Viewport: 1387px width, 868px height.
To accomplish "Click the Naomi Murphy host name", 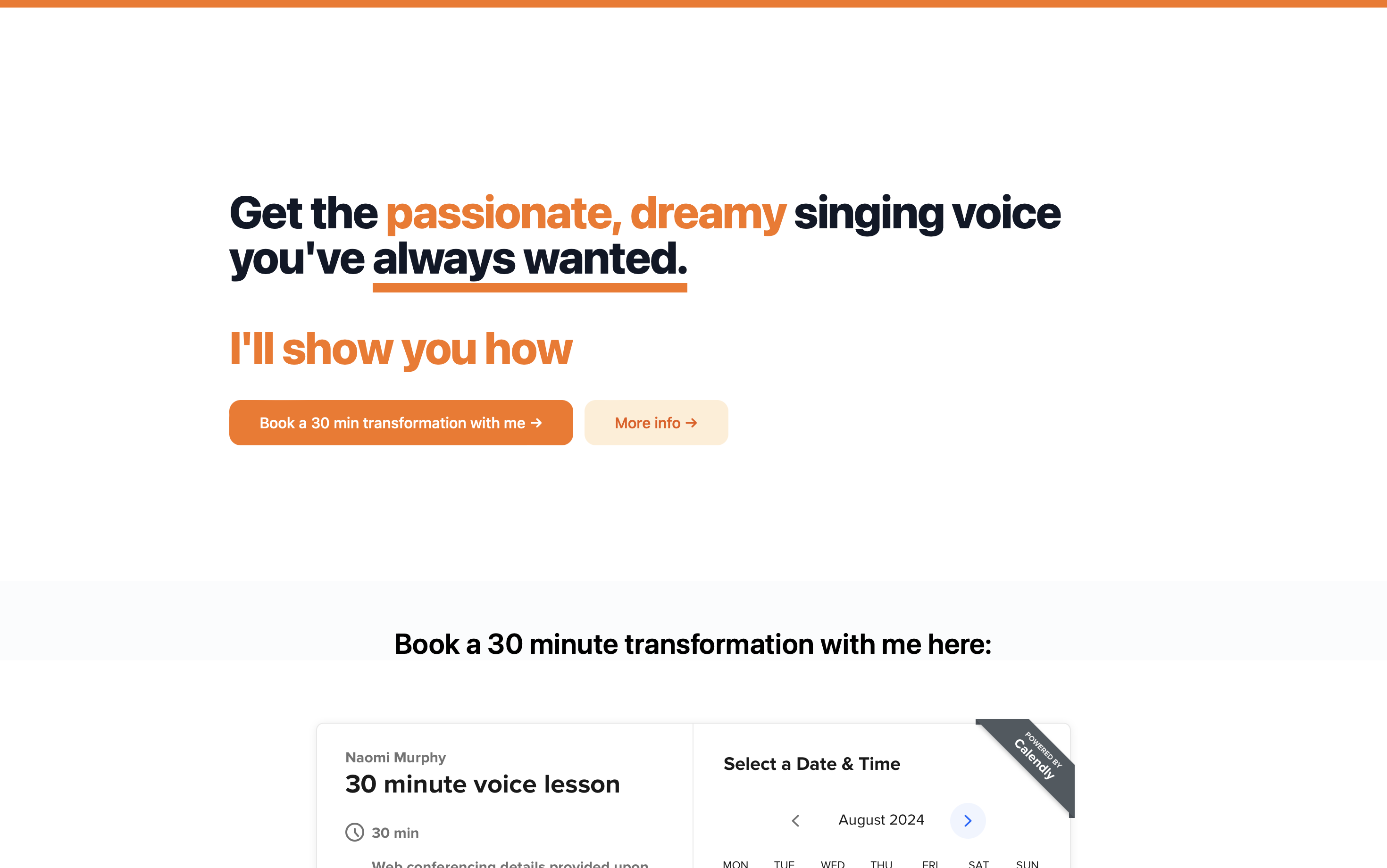I will [395, 757].
